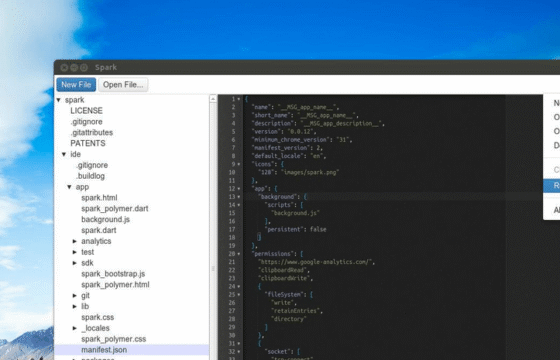560x360 pixels.
Task: Open spark_polymer.html file
Action: tap(115, 285)
